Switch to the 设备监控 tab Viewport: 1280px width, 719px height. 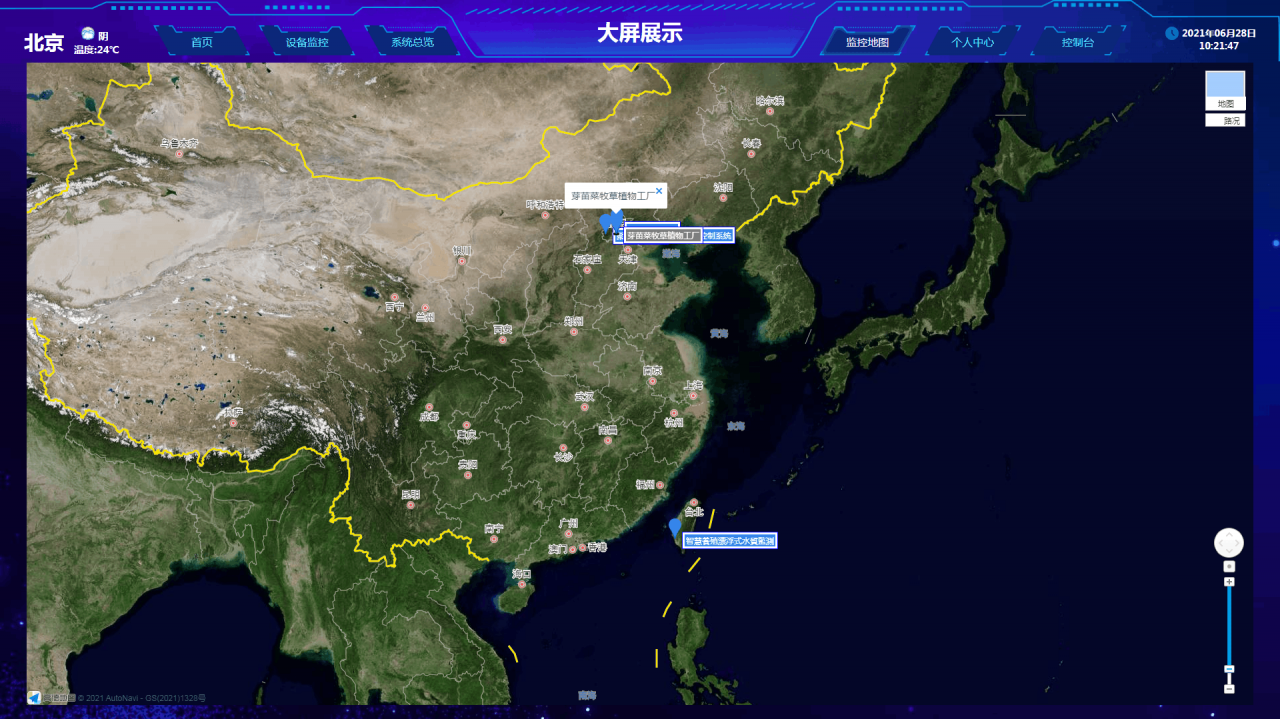[x=307, y=42]
